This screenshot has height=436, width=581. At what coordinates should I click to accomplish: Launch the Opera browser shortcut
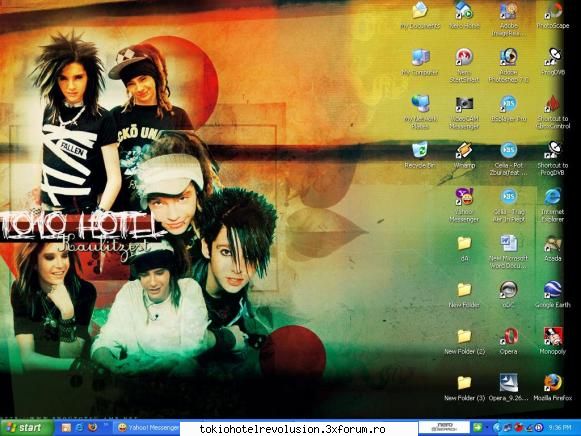tap(508, 341)
